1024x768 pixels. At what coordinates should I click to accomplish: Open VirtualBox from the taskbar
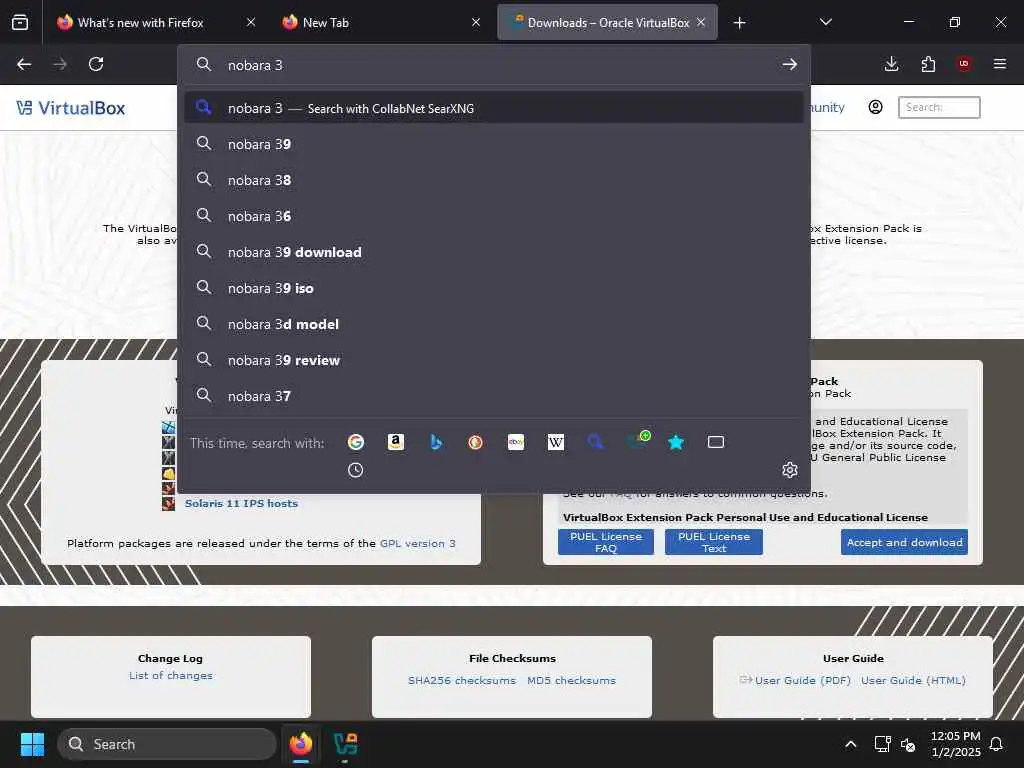345,744
